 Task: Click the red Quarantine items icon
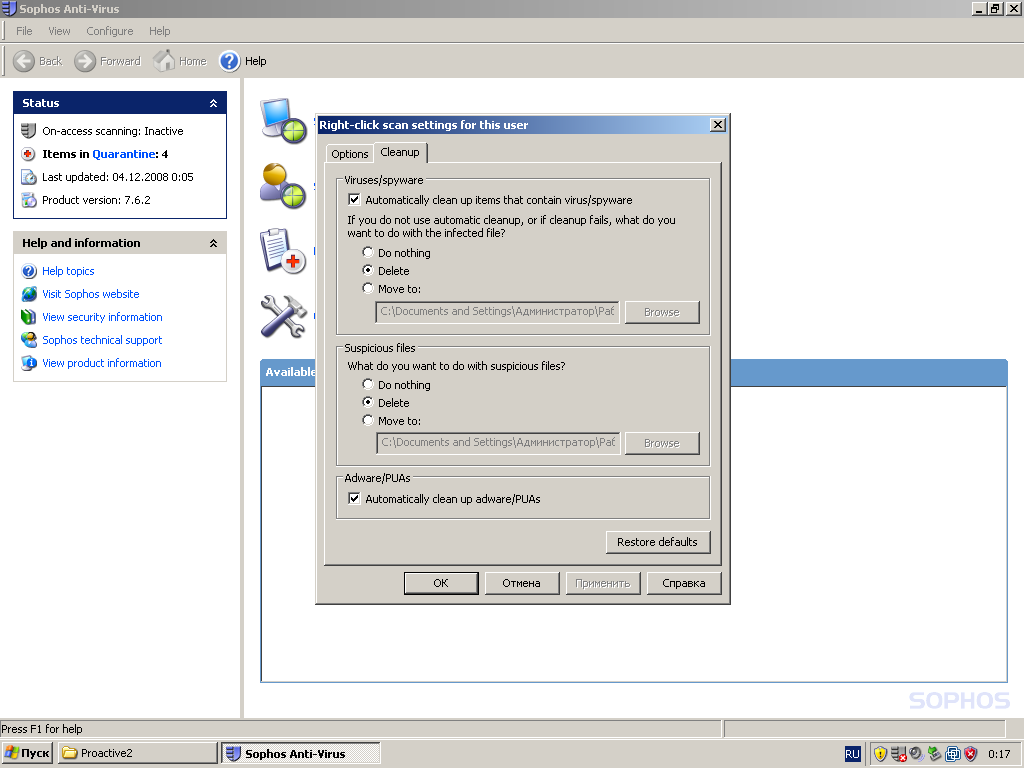(28, 154)
